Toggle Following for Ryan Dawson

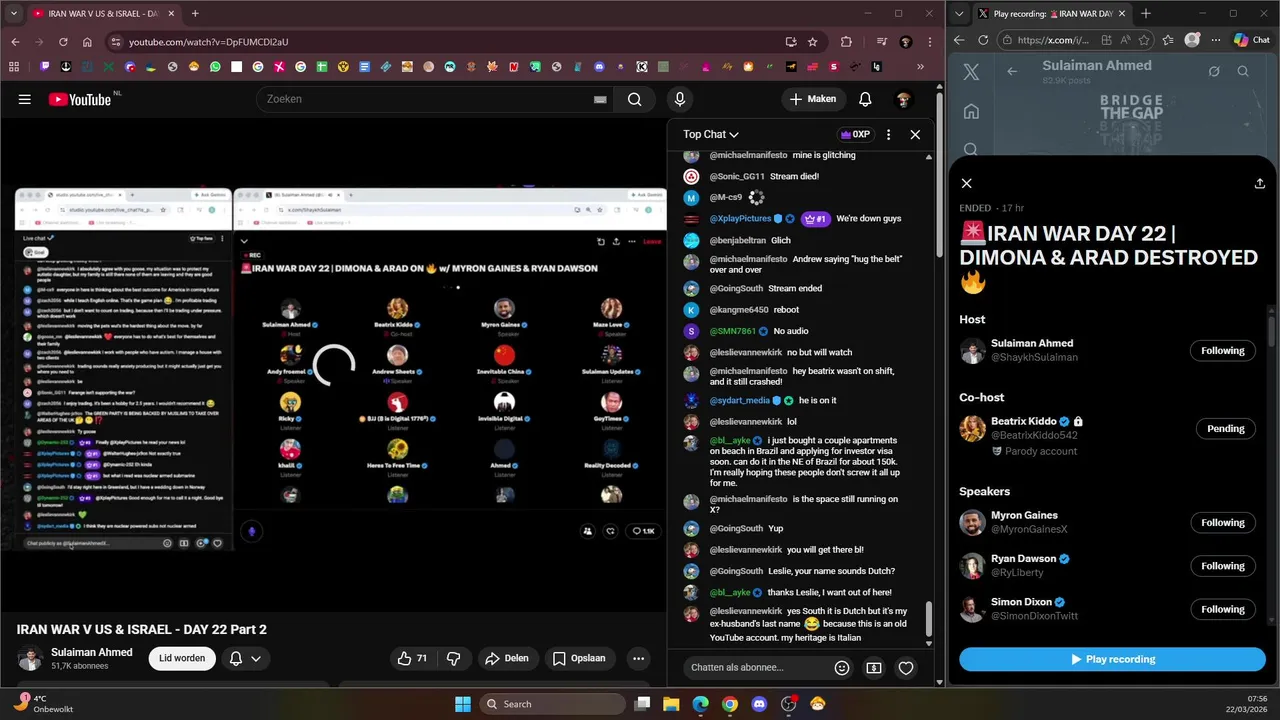tap(1223, 566)
